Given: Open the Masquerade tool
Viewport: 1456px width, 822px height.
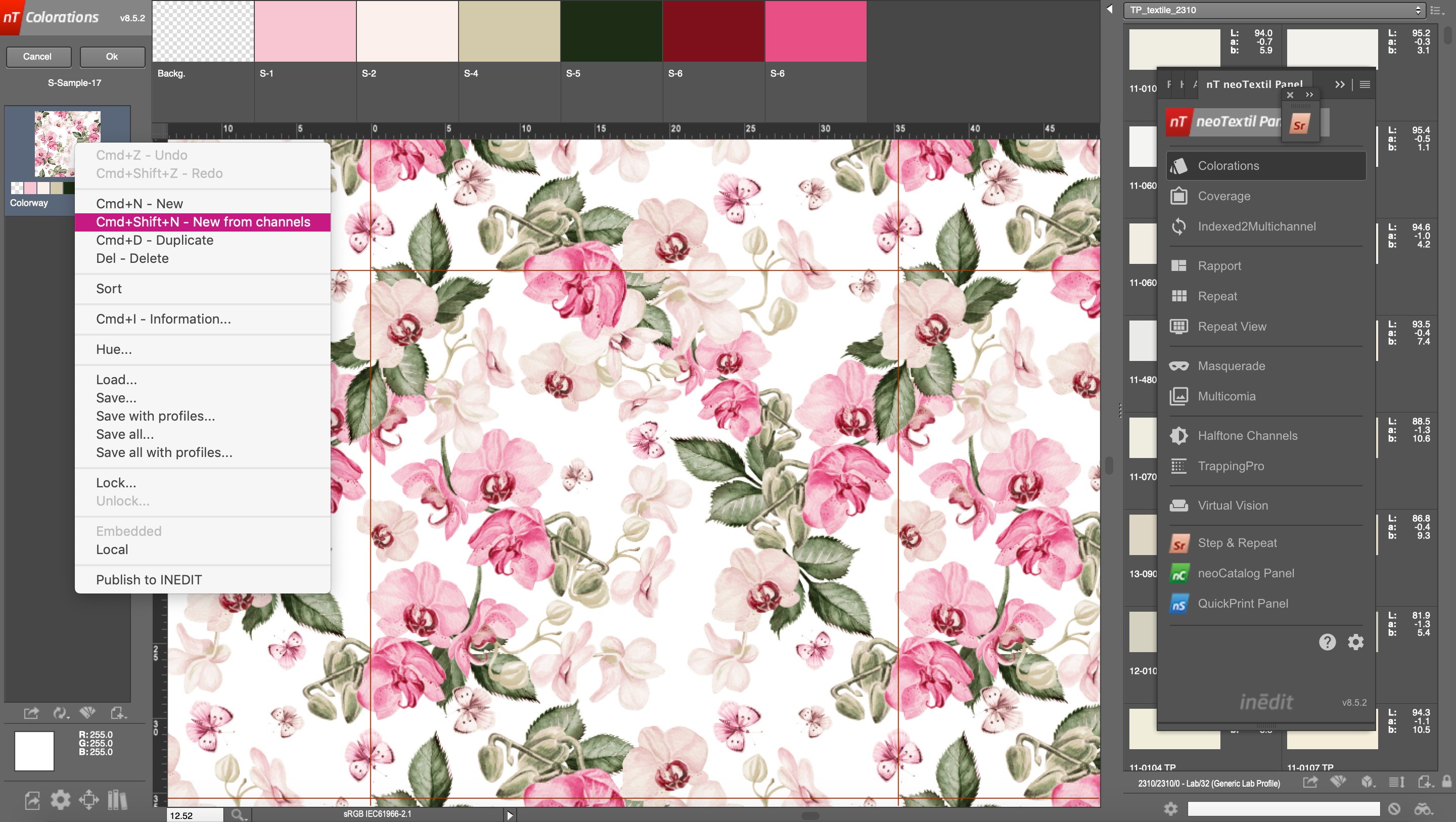Looking at the screenshot, I should coord(1231,366).
